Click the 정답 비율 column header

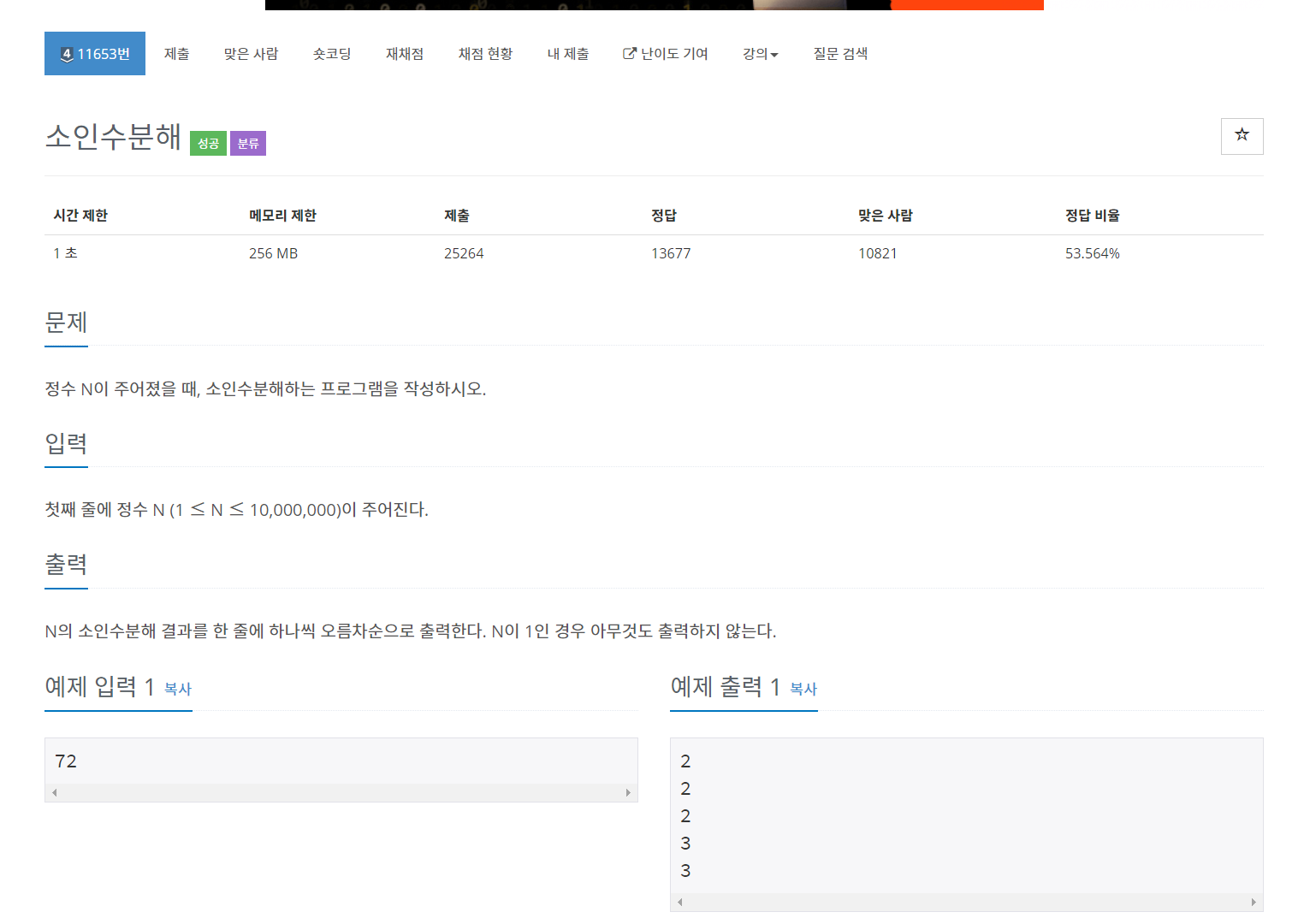coord(1093,216)
